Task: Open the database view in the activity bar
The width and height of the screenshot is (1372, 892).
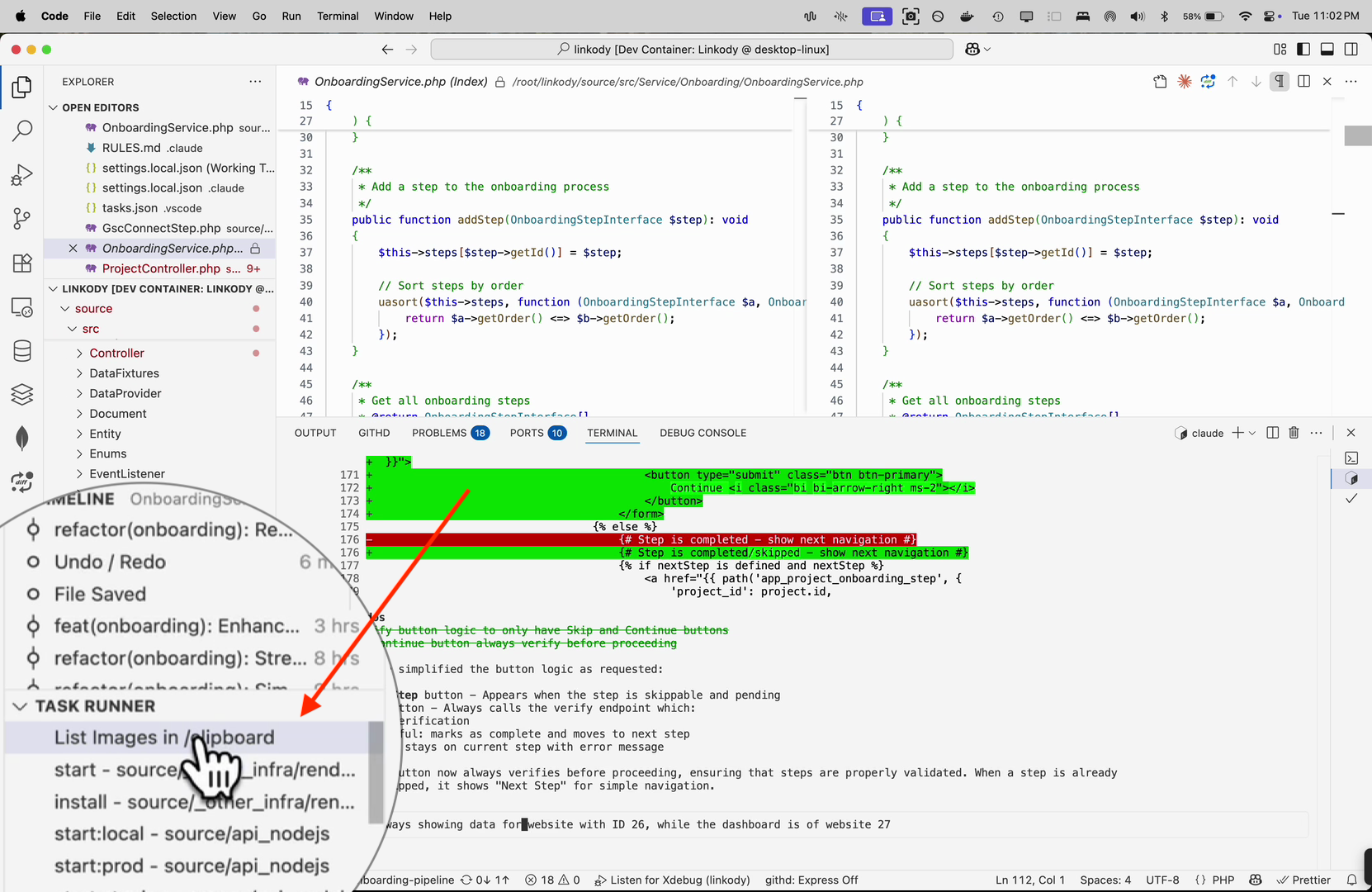Action: (22, 351)
